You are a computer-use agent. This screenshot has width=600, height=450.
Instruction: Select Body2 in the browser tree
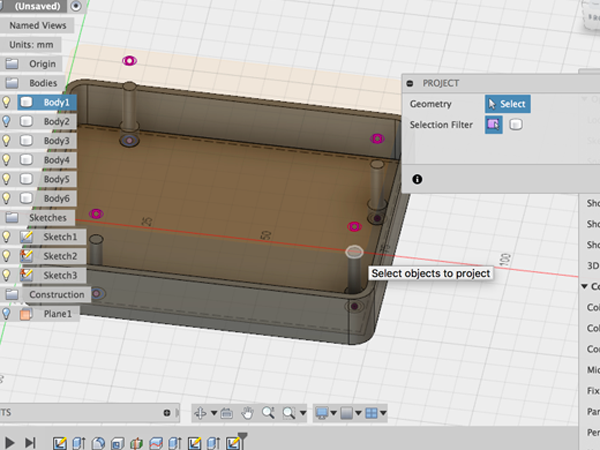56,121
